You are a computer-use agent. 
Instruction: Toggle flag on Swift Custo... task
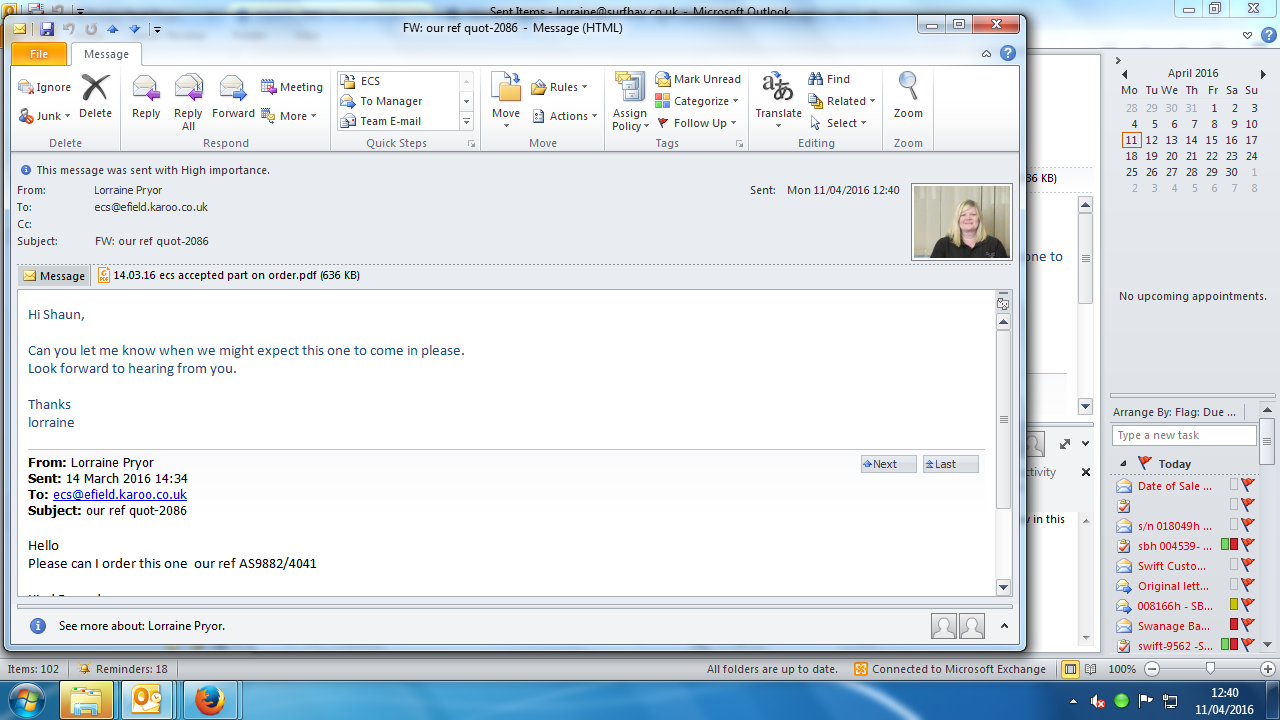(1248, 566)
